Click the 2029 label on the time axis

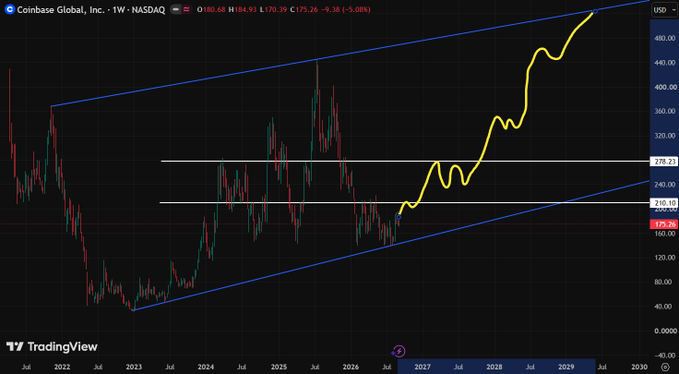[x=566, y=367]
